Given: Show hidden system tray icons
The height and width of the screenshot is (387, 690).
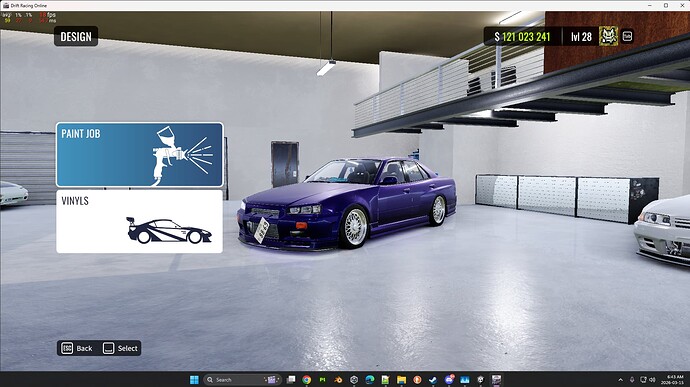Looking at the screenshot, I should pos(620,380).
